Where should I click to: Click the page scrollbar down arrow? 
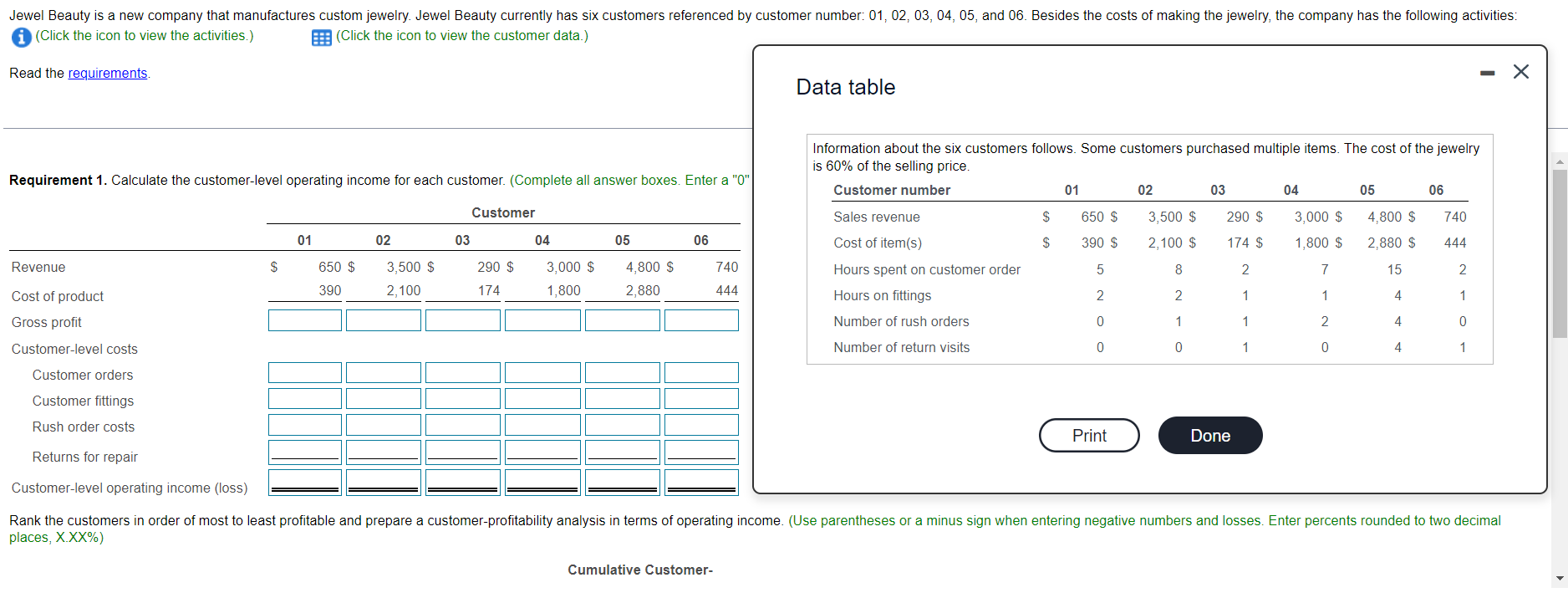(x=1560, y=578)
